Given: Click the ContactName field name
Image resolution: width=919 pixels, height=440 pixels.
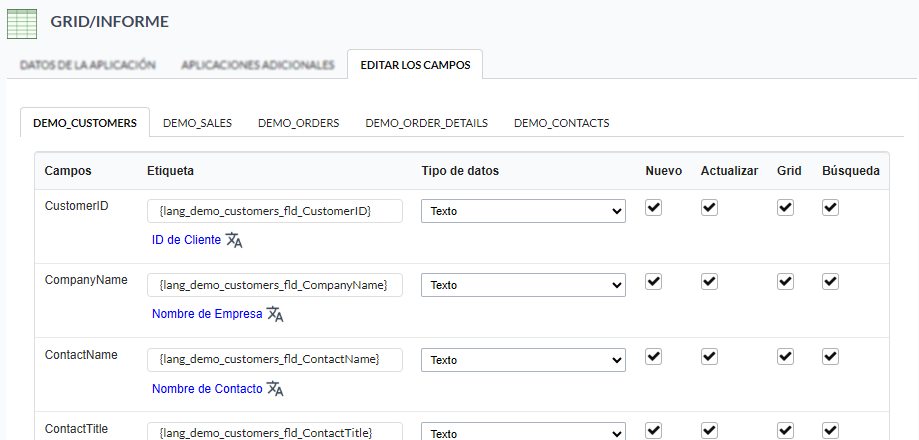Looking at the screenshot, I should [x=81, y=354].
